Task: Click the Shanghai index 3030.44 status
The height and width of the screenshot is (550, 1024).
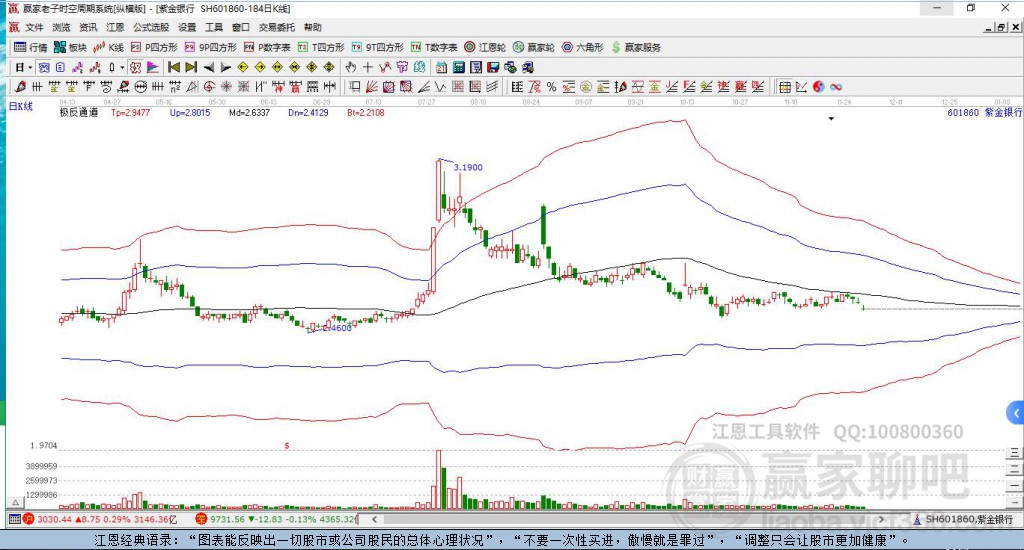Action: [100, 519]
